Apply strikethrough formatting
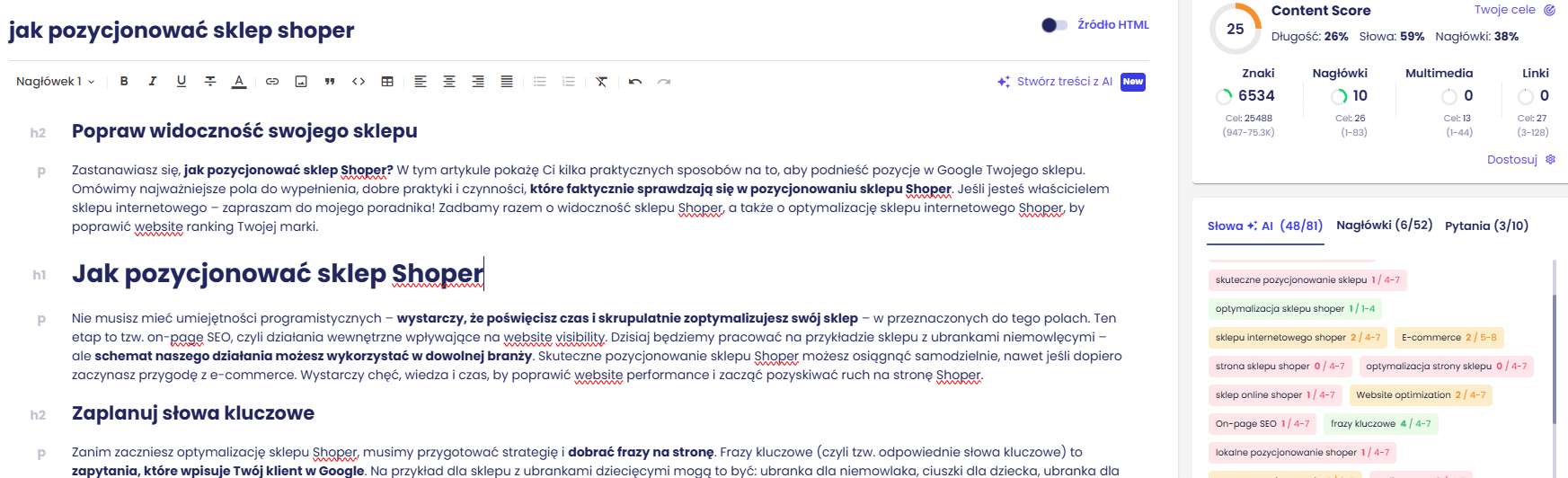Viewport: 1568px width, 478px height. [x=210, y=82]
